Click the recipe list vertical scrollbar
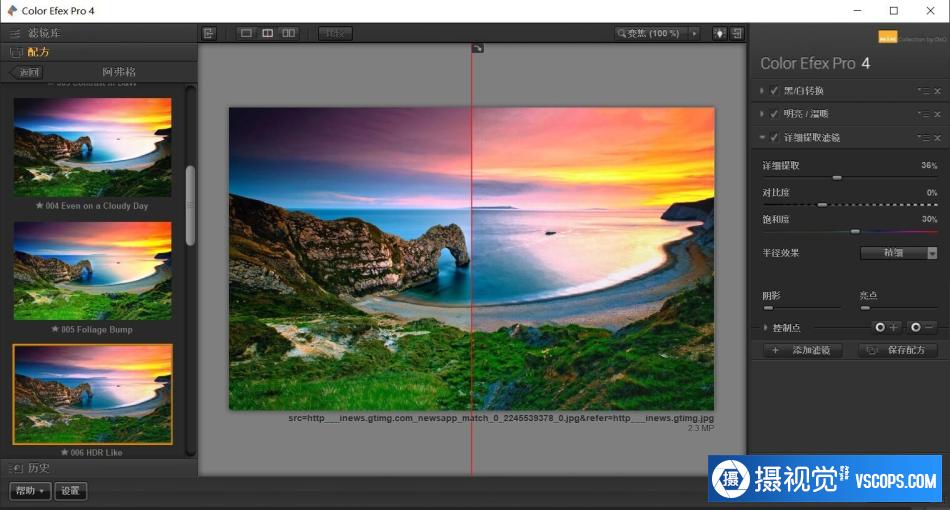 pos(190,205)
